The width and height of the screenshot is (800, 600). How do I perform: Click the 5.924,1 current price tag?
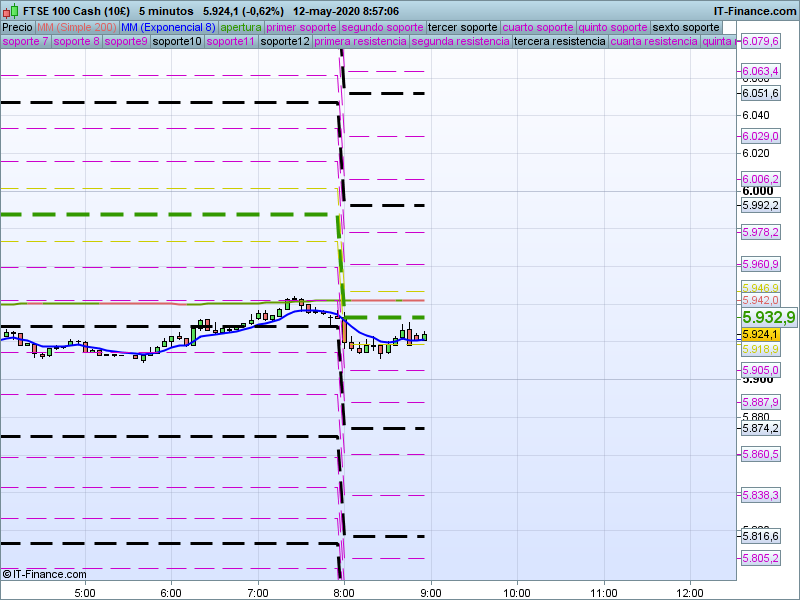[x=760, y=334]
